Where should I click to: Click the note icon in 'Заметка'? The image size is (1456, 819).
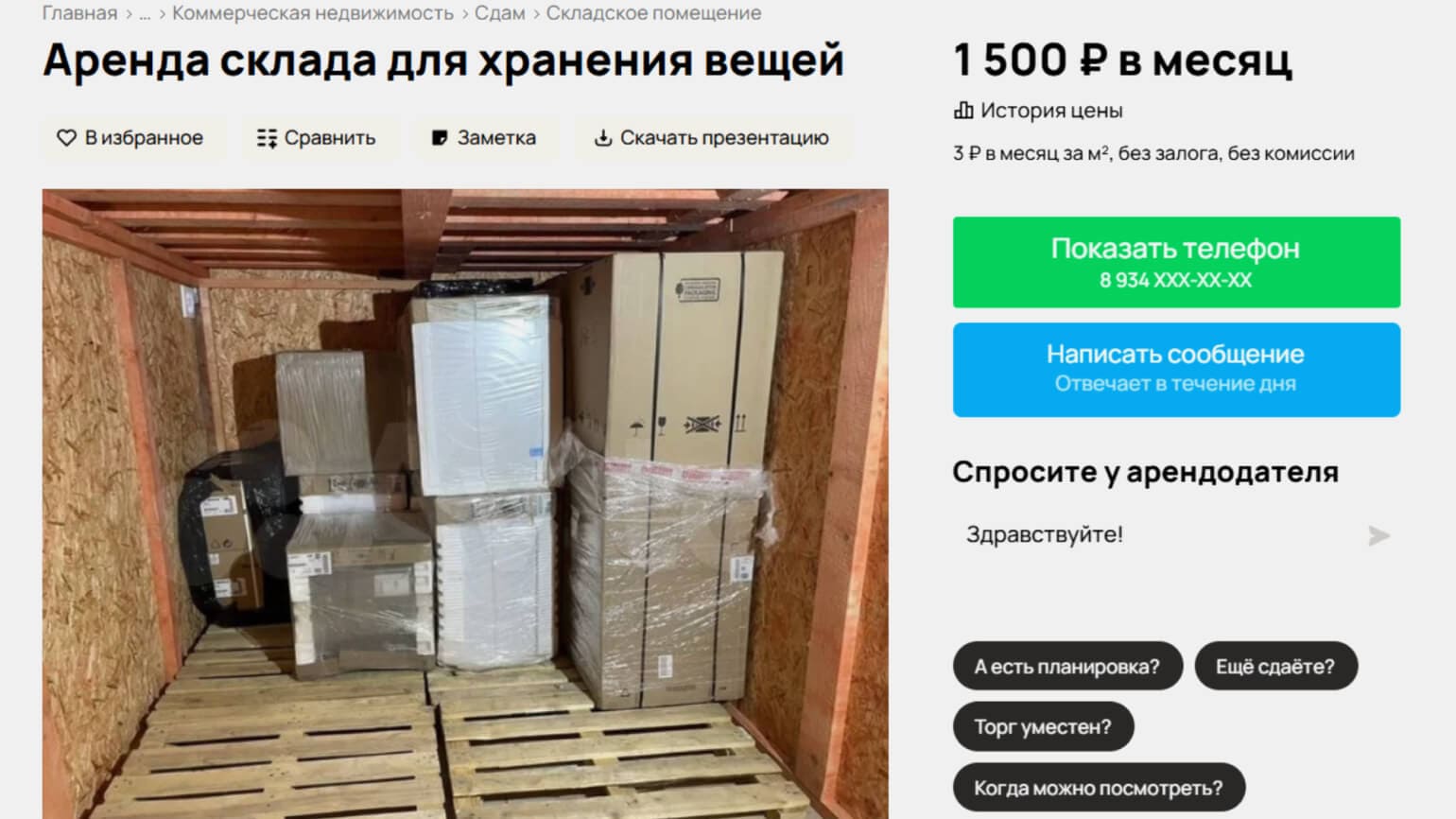point(439,138)
